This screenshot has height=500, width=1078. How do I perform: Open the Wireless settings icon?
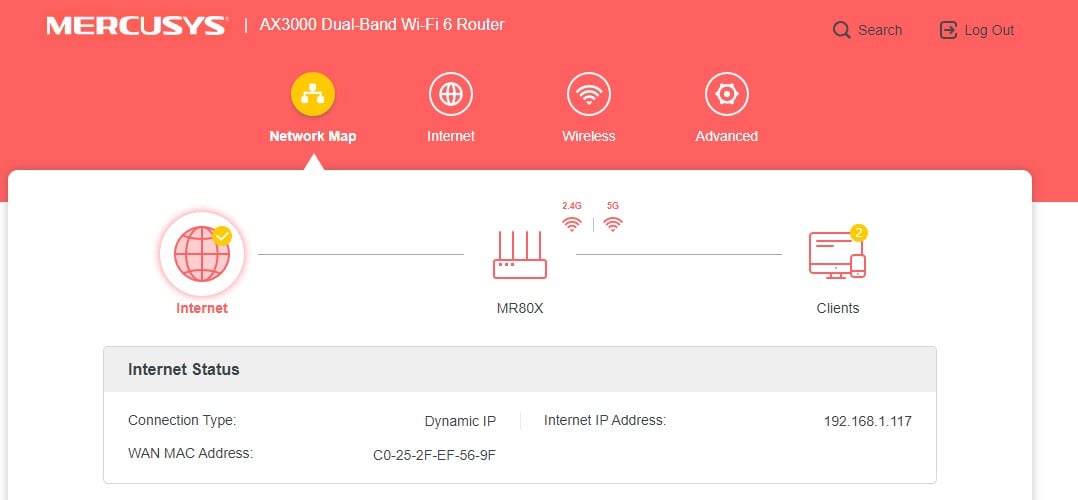[x=588, y=94]
